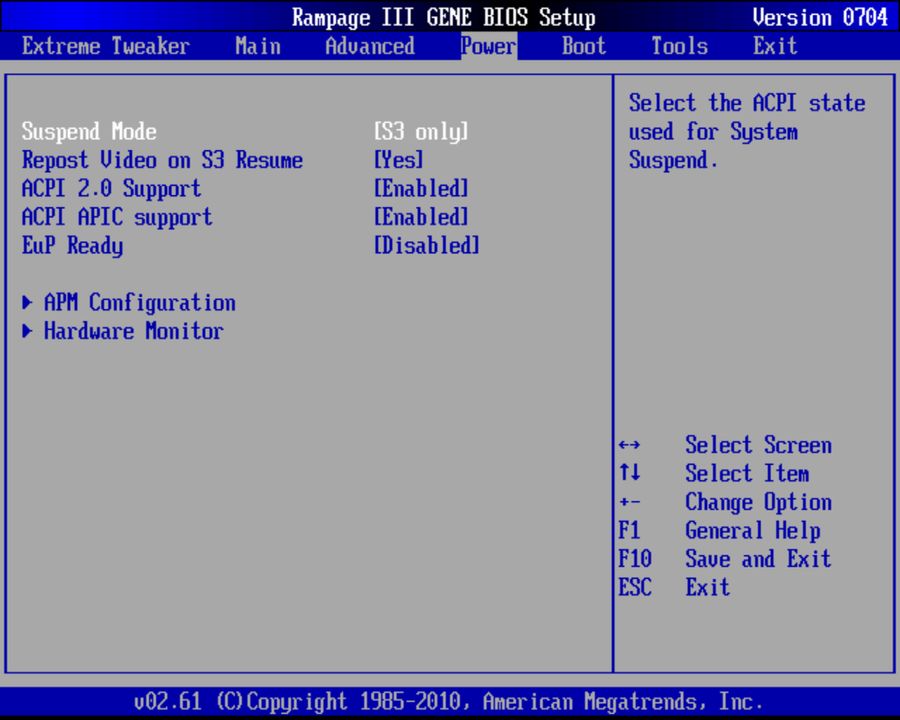900x720 pixels.
Task: Go to the Boot tab
Action: (x=584, y=46)
